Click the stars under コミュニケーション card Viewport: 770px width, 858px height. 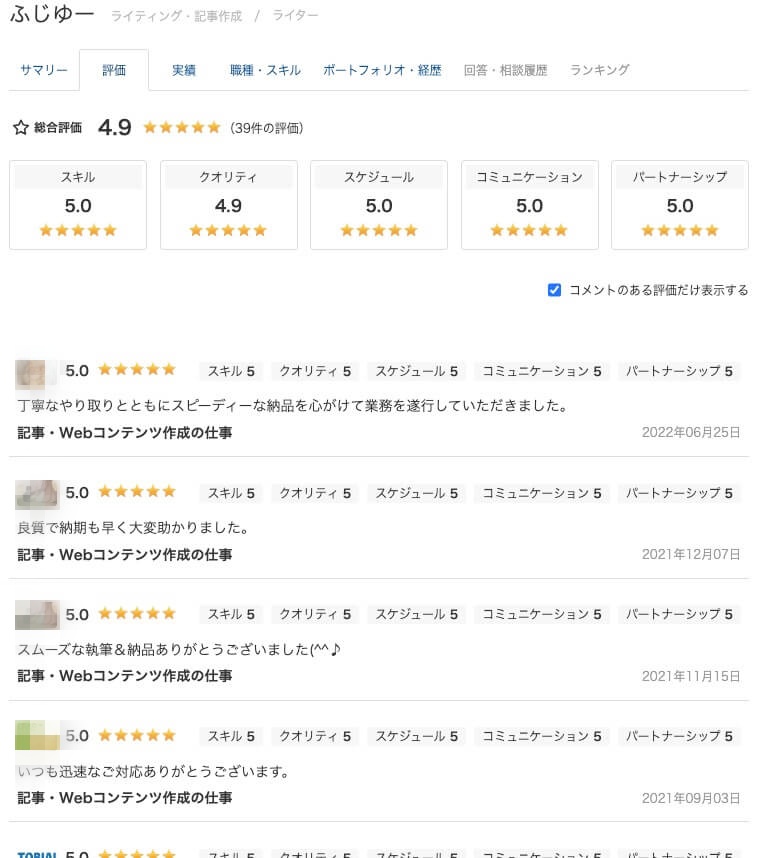click(529, 230)
